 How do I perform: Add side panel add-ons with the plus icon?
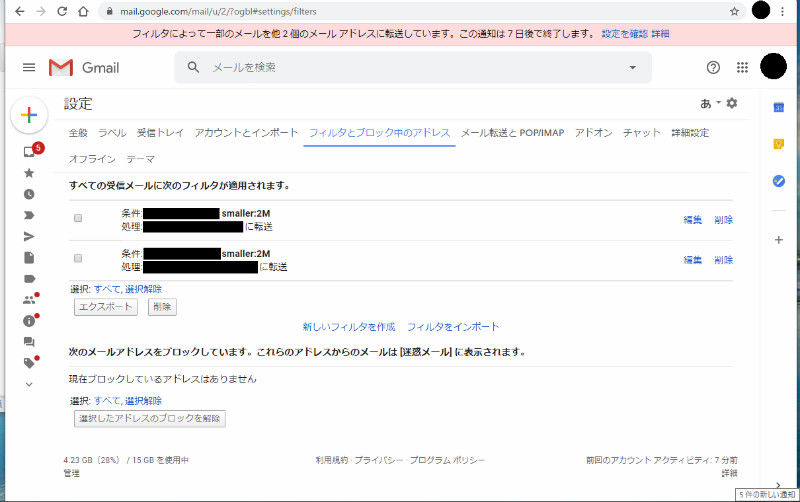(779, 240)
